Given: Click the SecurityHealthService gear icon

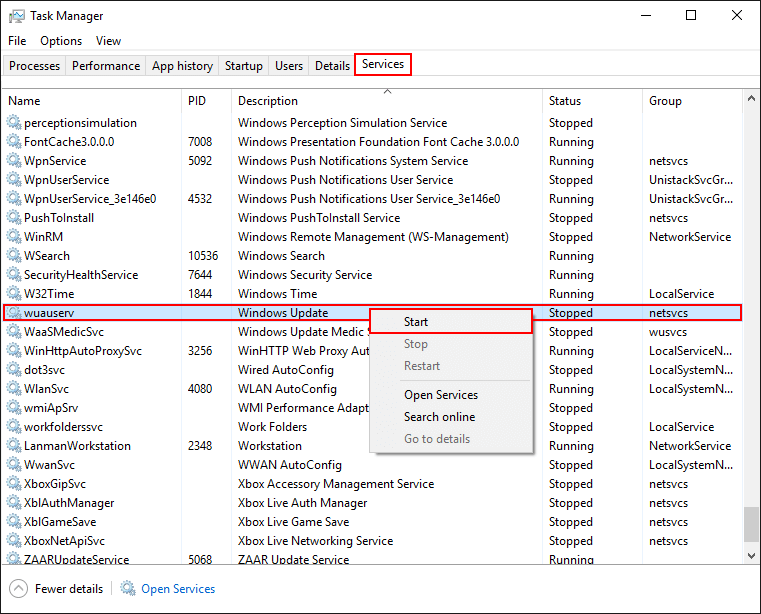Looking at the screenshot, I should point(14,274).
